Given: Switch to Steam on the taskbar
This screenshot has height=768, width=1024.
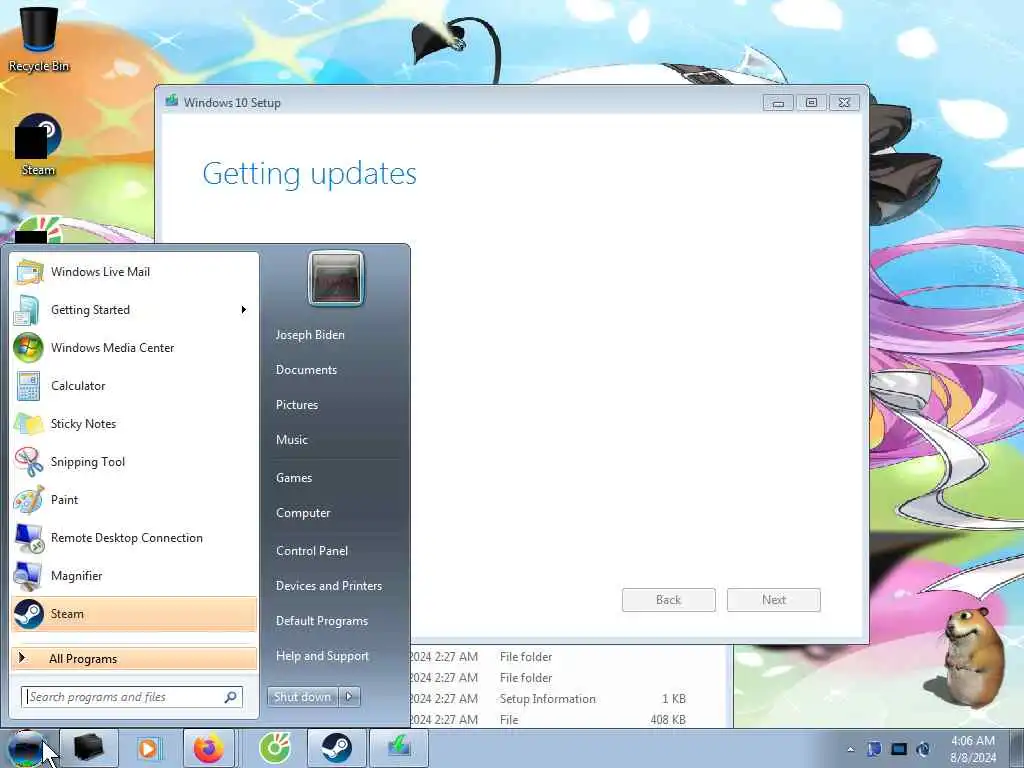Looking at the screenshot, I should (336, 748).
